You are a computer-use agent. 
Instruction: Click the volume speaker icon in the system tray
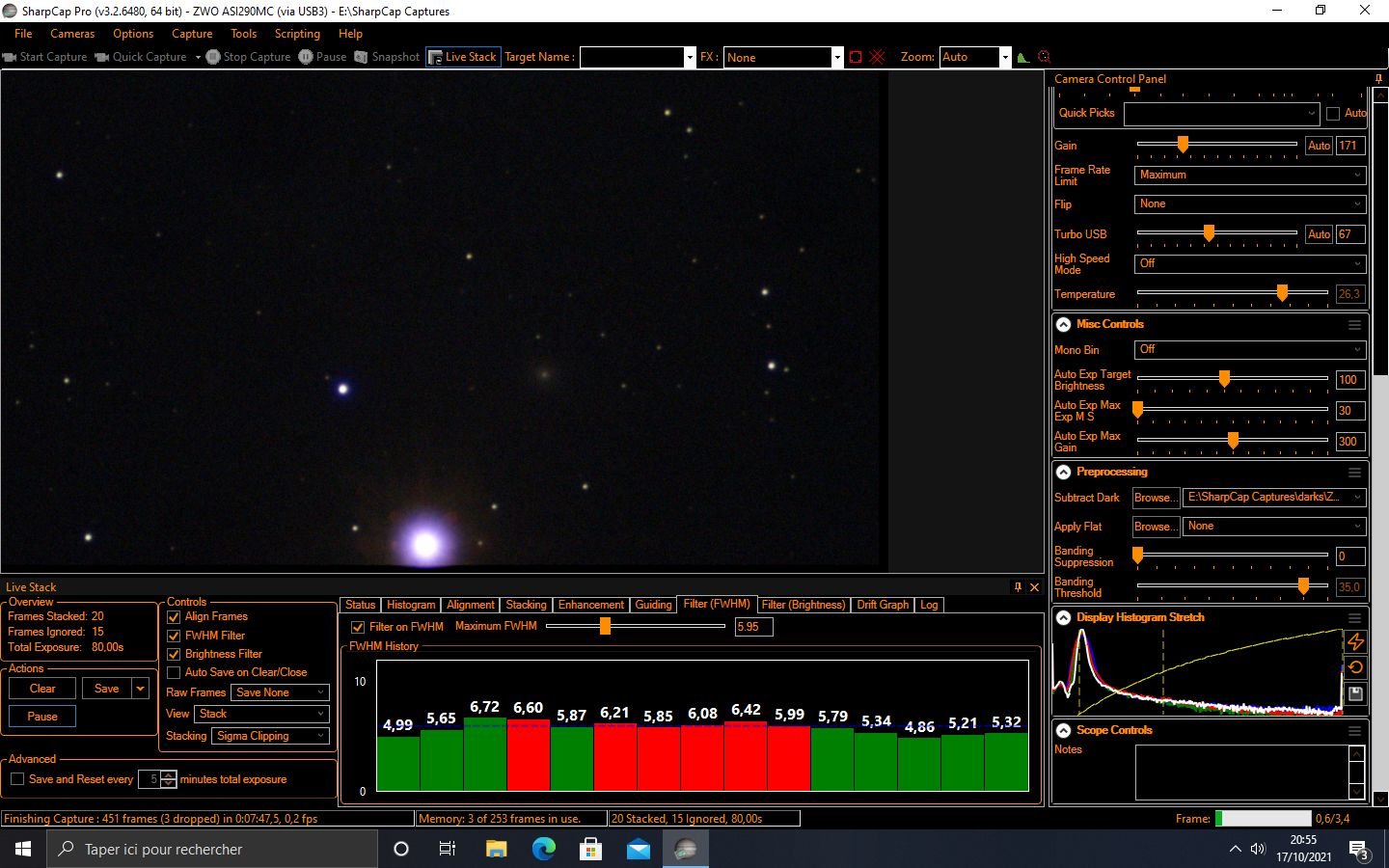[x=1258, y=849]
